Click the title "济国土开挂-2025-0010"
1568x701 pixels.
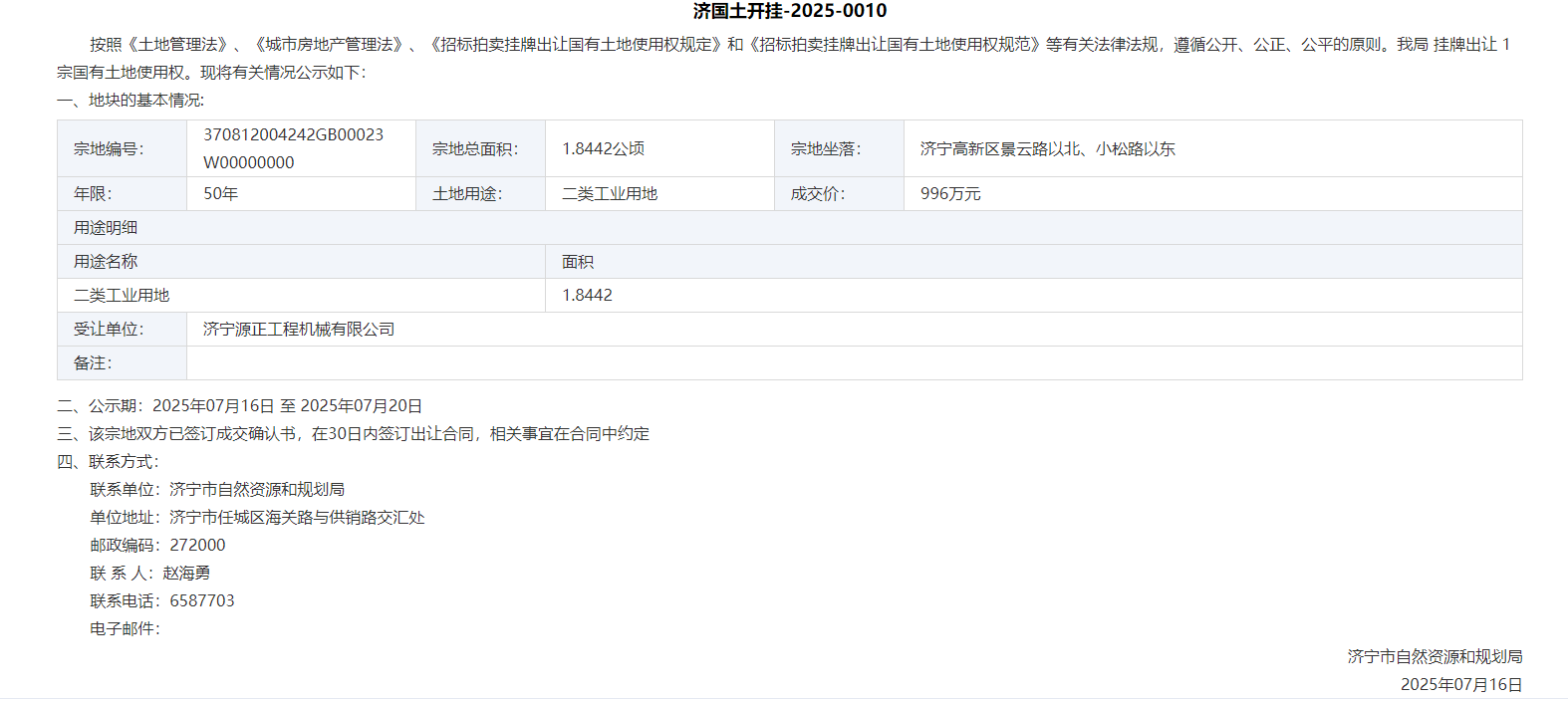pyautogui.click(x=790, y=11)
